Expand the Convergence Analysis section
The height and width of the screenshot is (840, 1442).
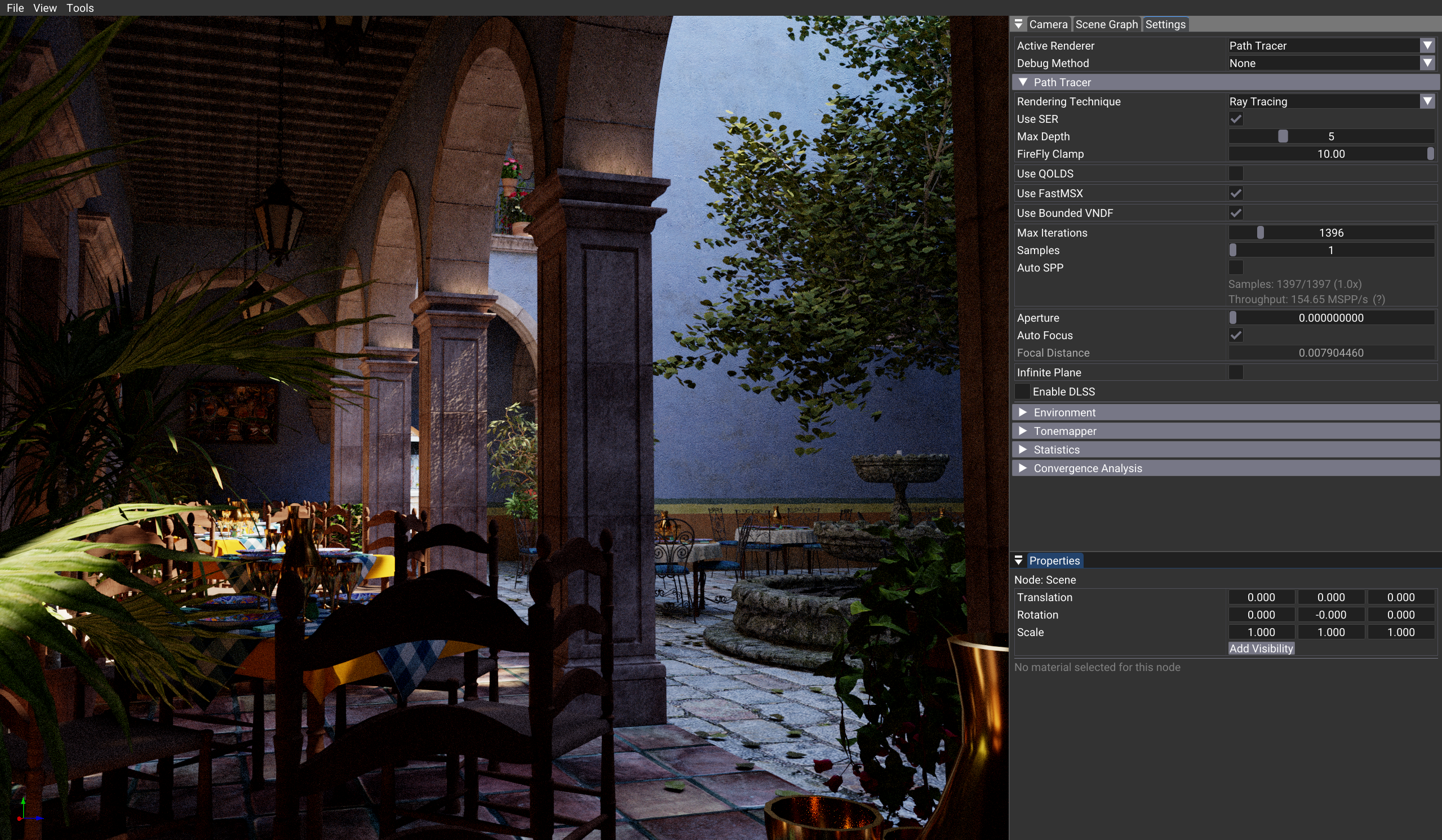(x=1087, y=468)
